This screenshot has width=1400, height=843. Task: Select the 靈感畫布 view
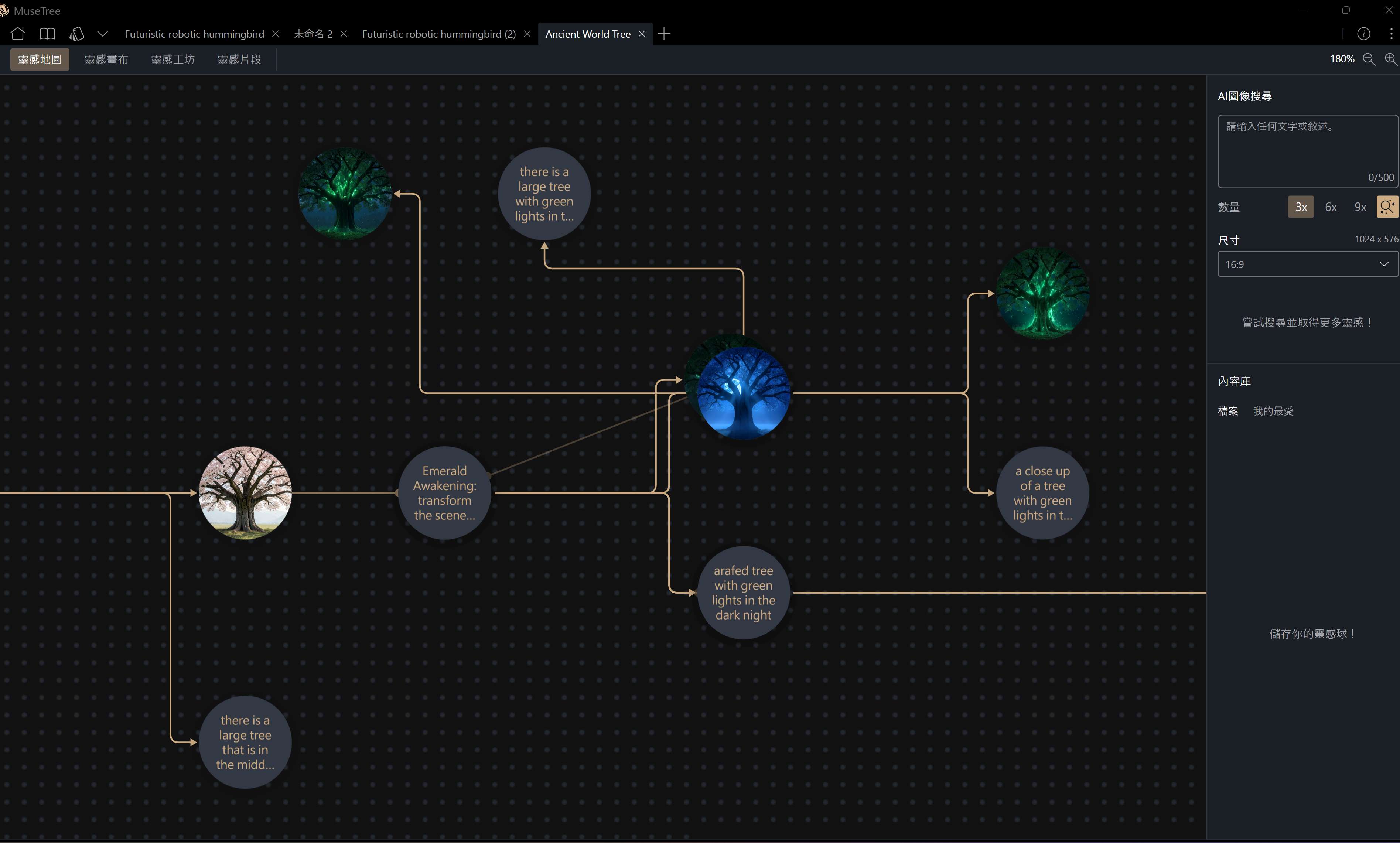[x=106, y=59]
